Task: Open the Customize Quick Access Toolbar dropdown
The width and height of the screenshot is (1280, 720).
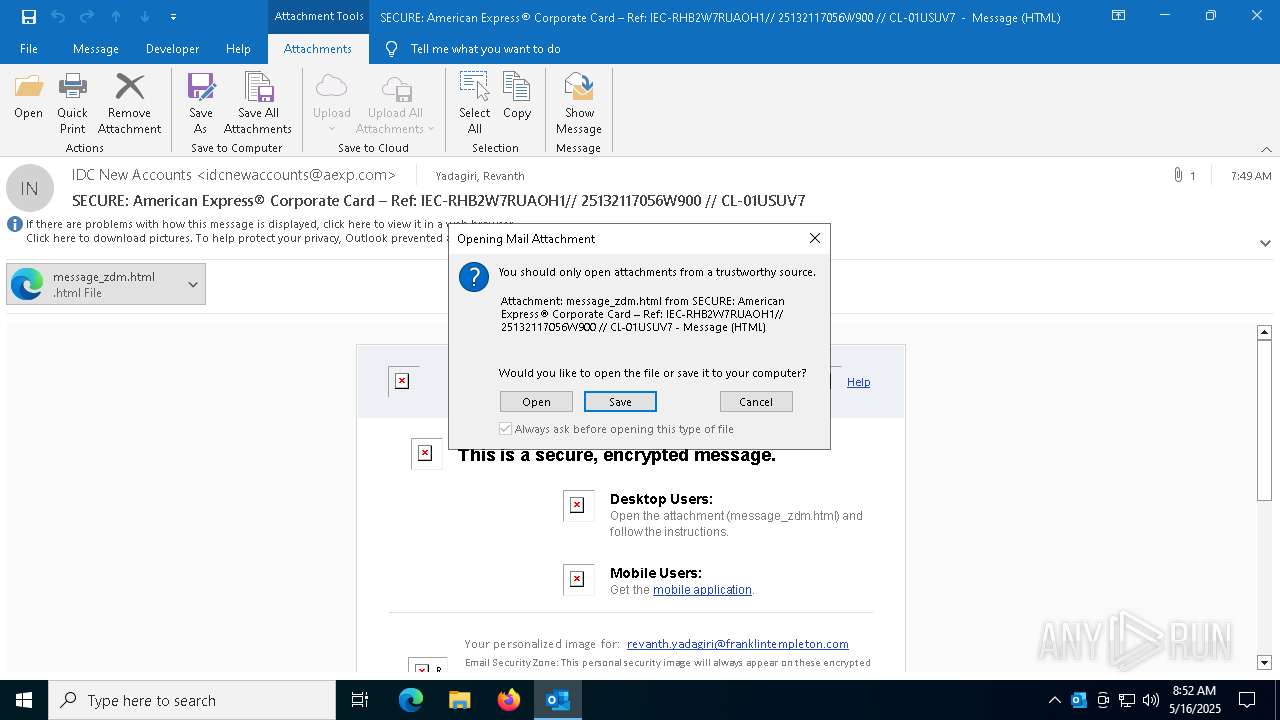Action: click(173, 17)
